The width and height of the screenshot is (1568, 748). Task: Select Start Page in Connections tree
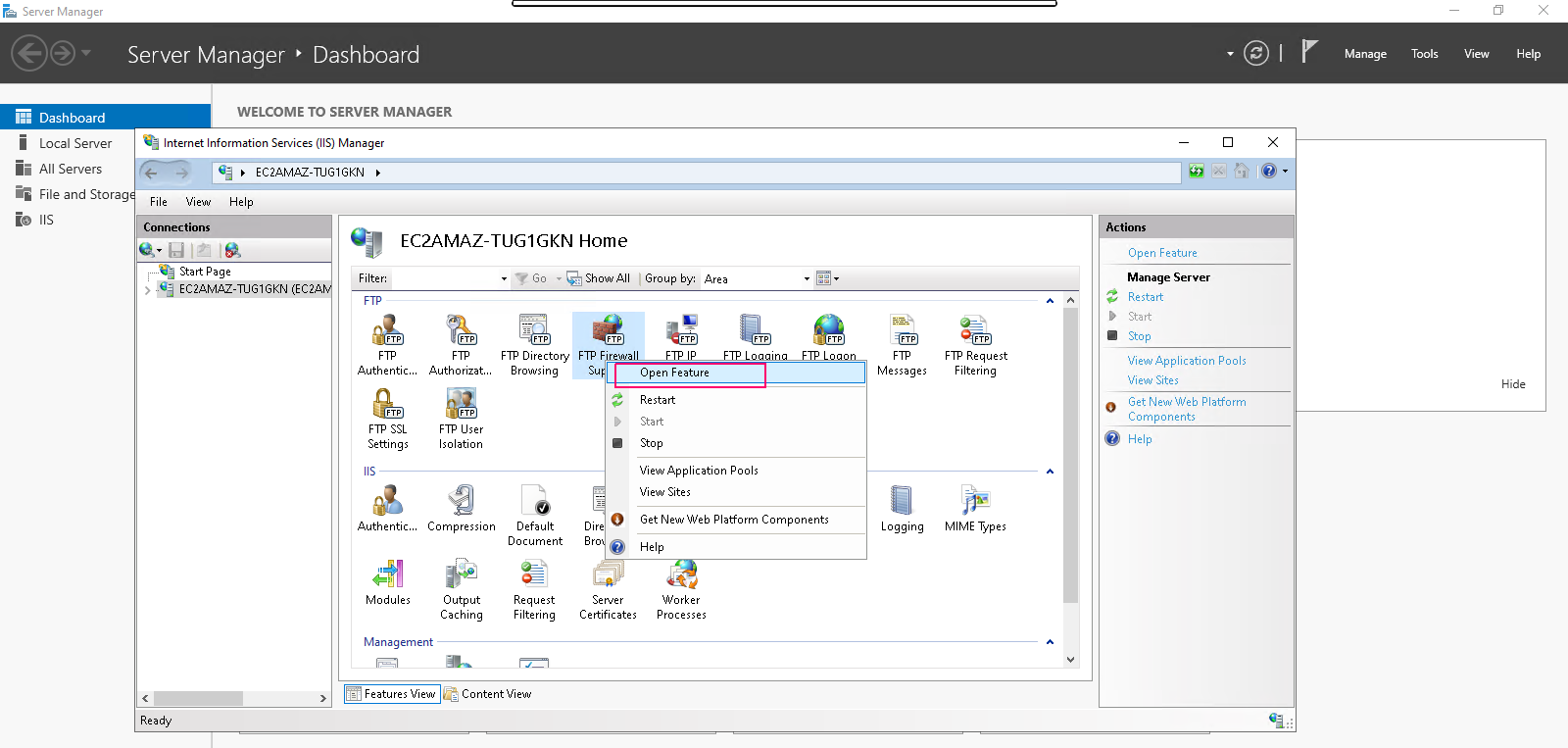tap(205, 272)
